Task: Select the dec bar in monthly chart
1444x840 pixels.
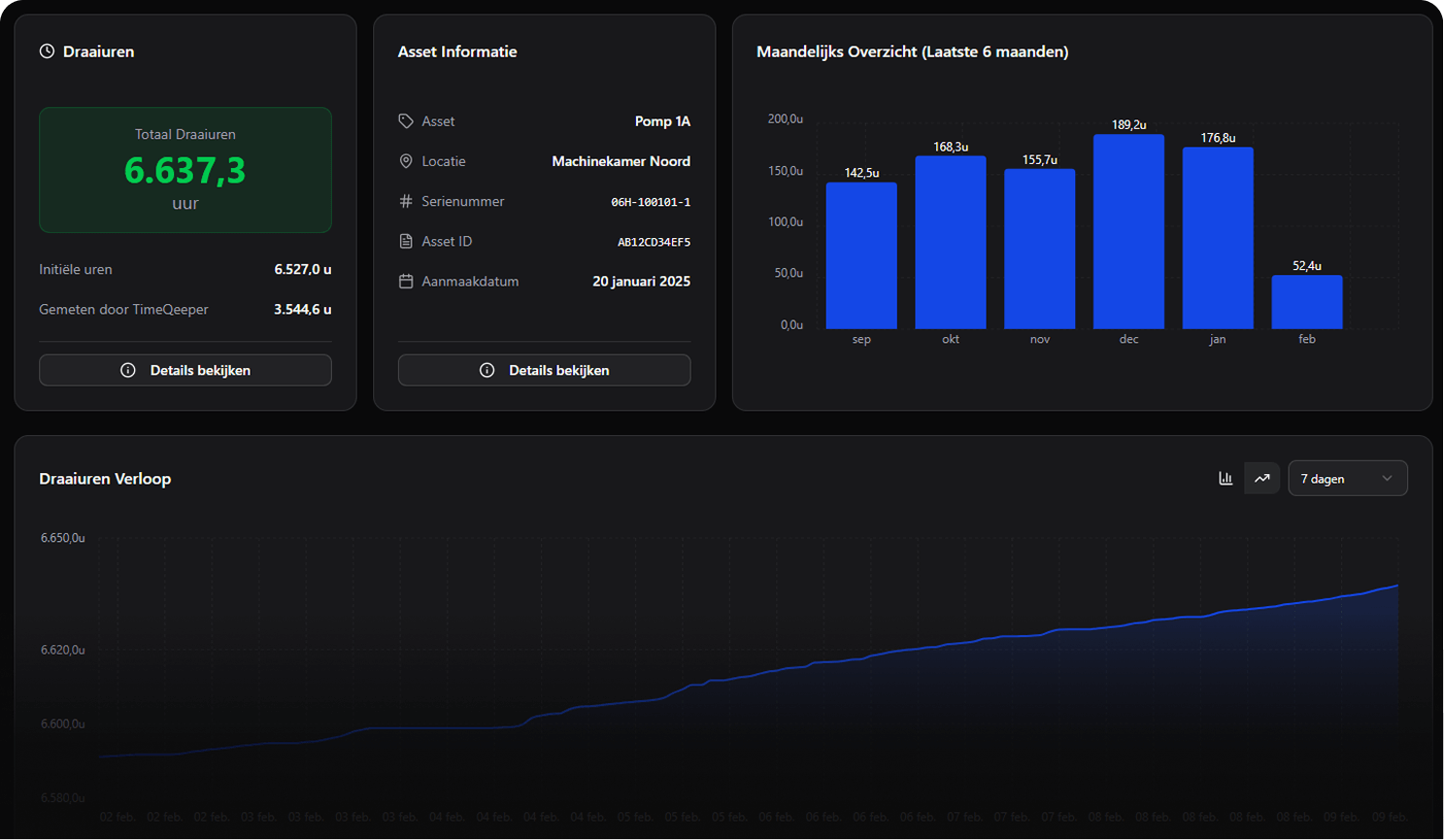Action: click(x=1128, y=233)
